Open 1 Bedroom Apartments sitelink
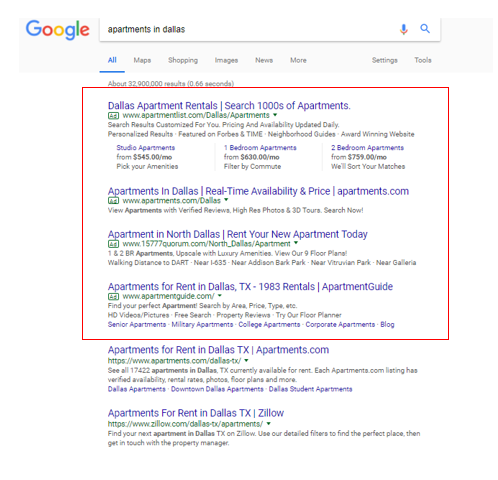The height and width of the screenshot is (480, 498). [260, 148]
